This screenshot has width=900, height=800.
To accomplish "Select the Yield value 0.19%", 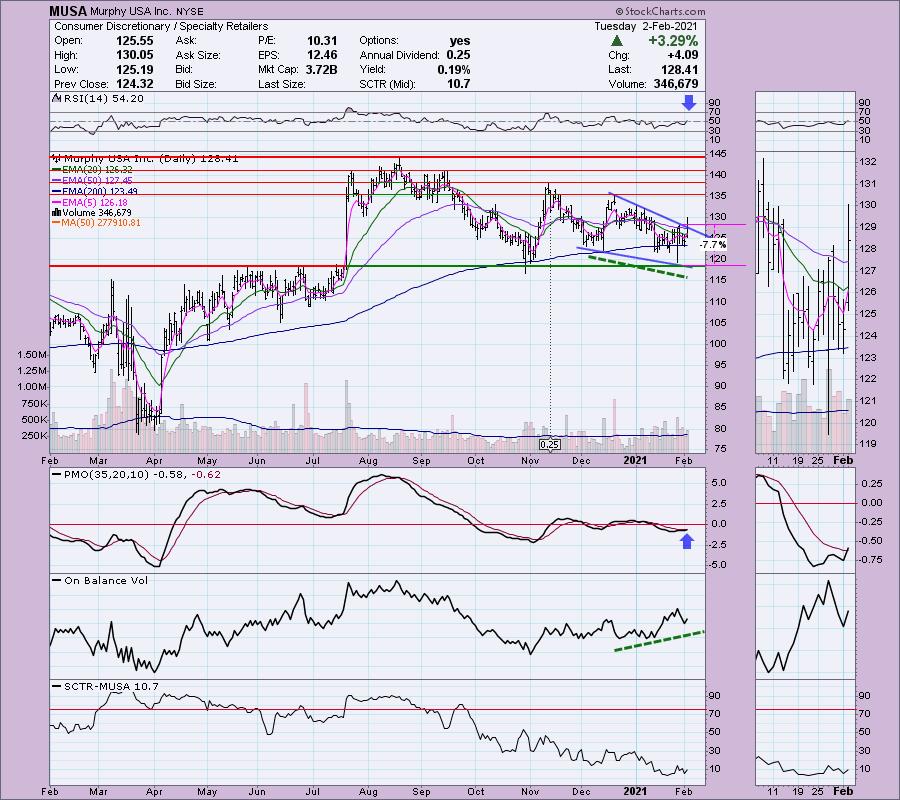I will tap(455, 69).
